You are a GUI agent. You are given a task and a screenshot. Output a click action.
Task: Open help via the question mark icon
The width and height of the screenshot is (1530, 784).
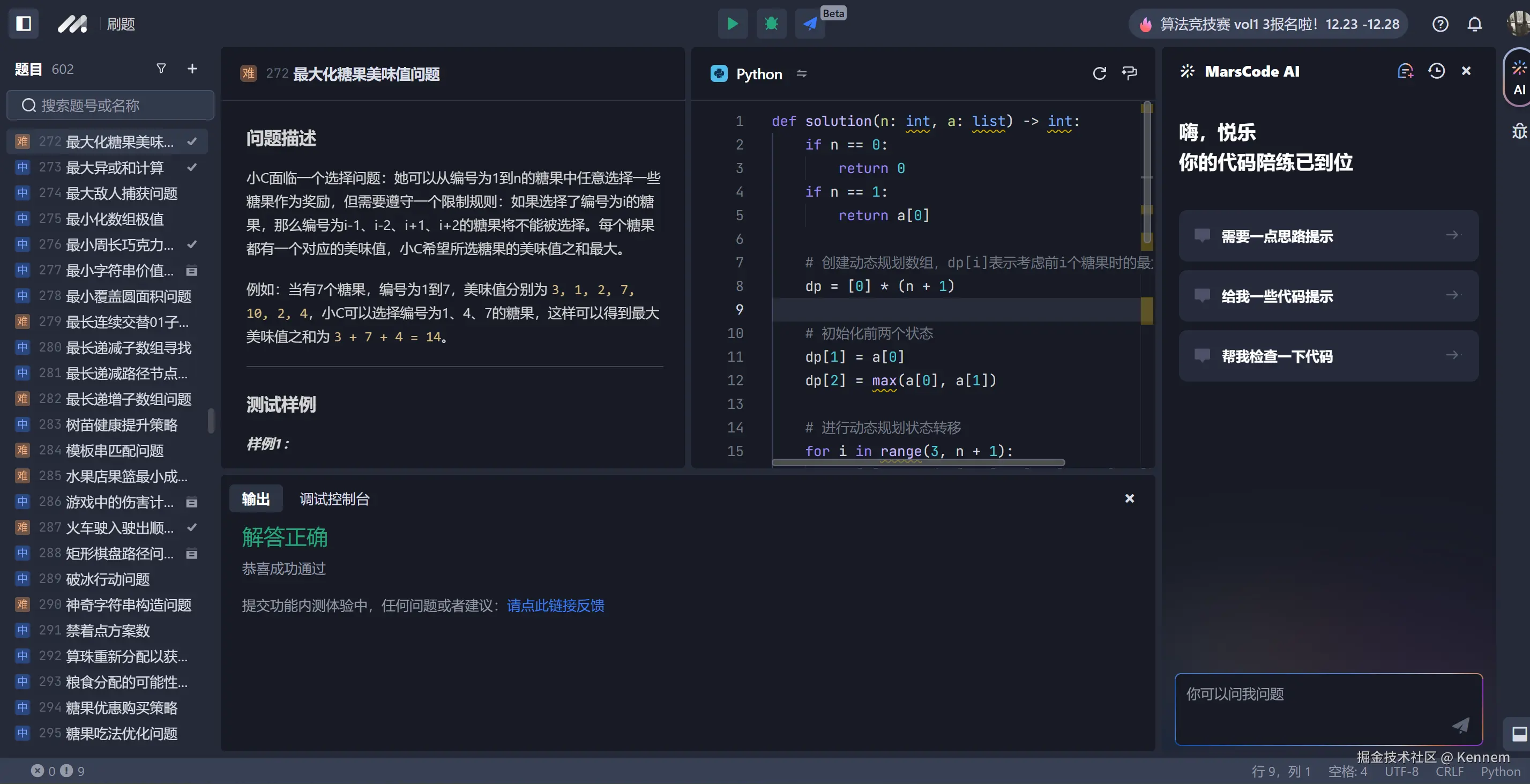[x=1440, y=24]
